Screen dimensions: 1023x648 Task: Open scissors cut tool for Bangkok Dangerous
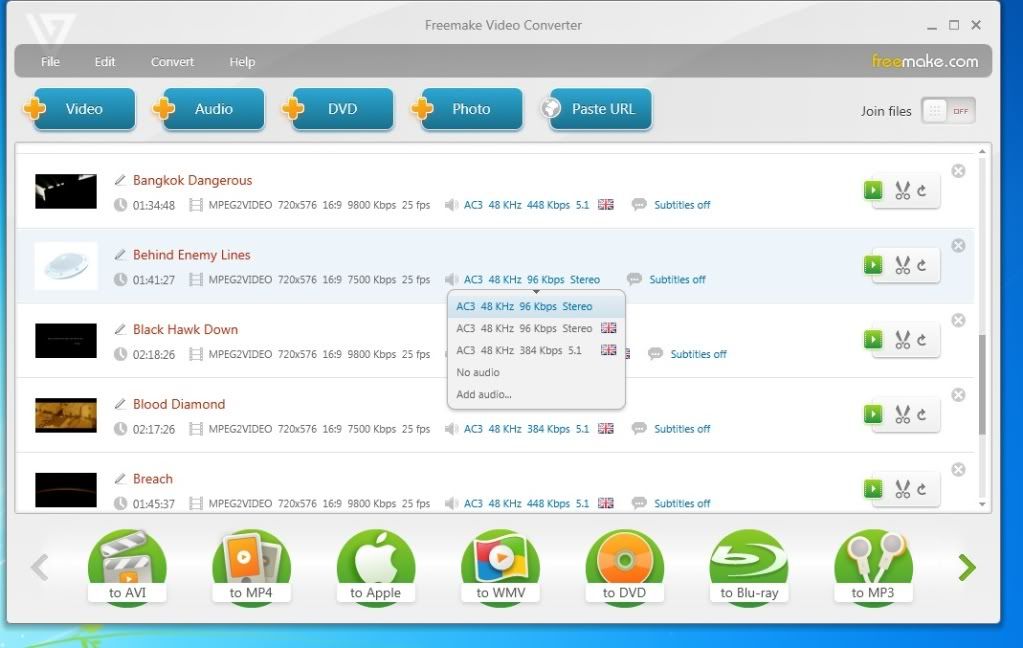[x=902, y=191]
